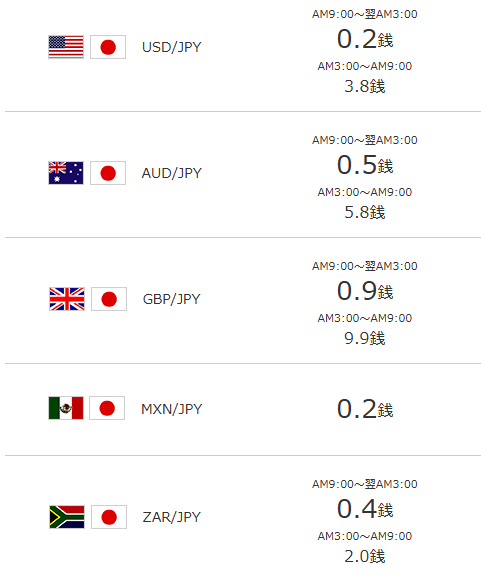Click the Mexican flag icon
The width and height of the screenshot is (481, 578).
pyautogui.click(x=66, y=408)
